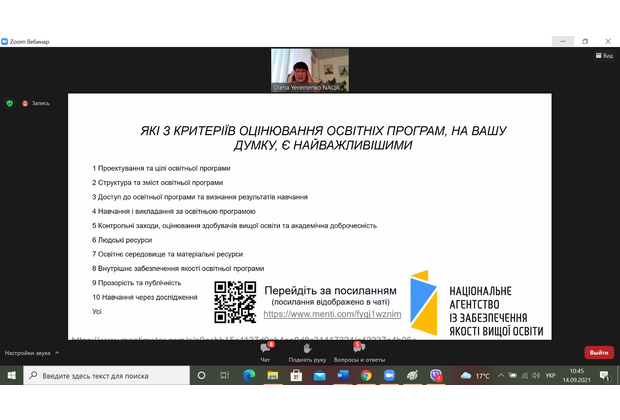This screenshot has width=620, height=420.
Task: Open the Mail app from the taskbar
Action: click(319, 376)
